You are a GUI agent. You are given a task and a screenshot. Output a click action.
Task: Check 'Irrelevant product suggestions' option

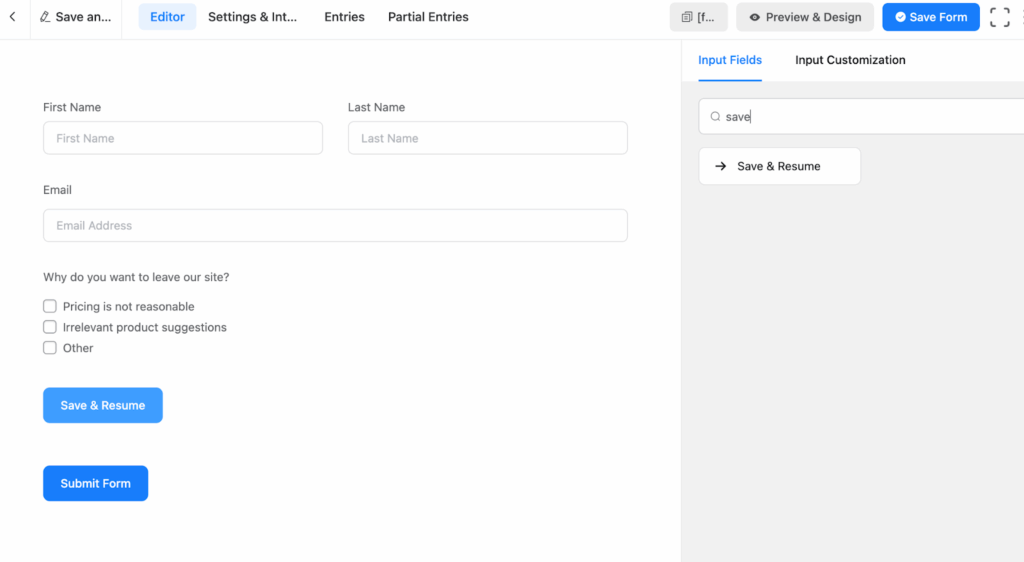click(50, 327)
